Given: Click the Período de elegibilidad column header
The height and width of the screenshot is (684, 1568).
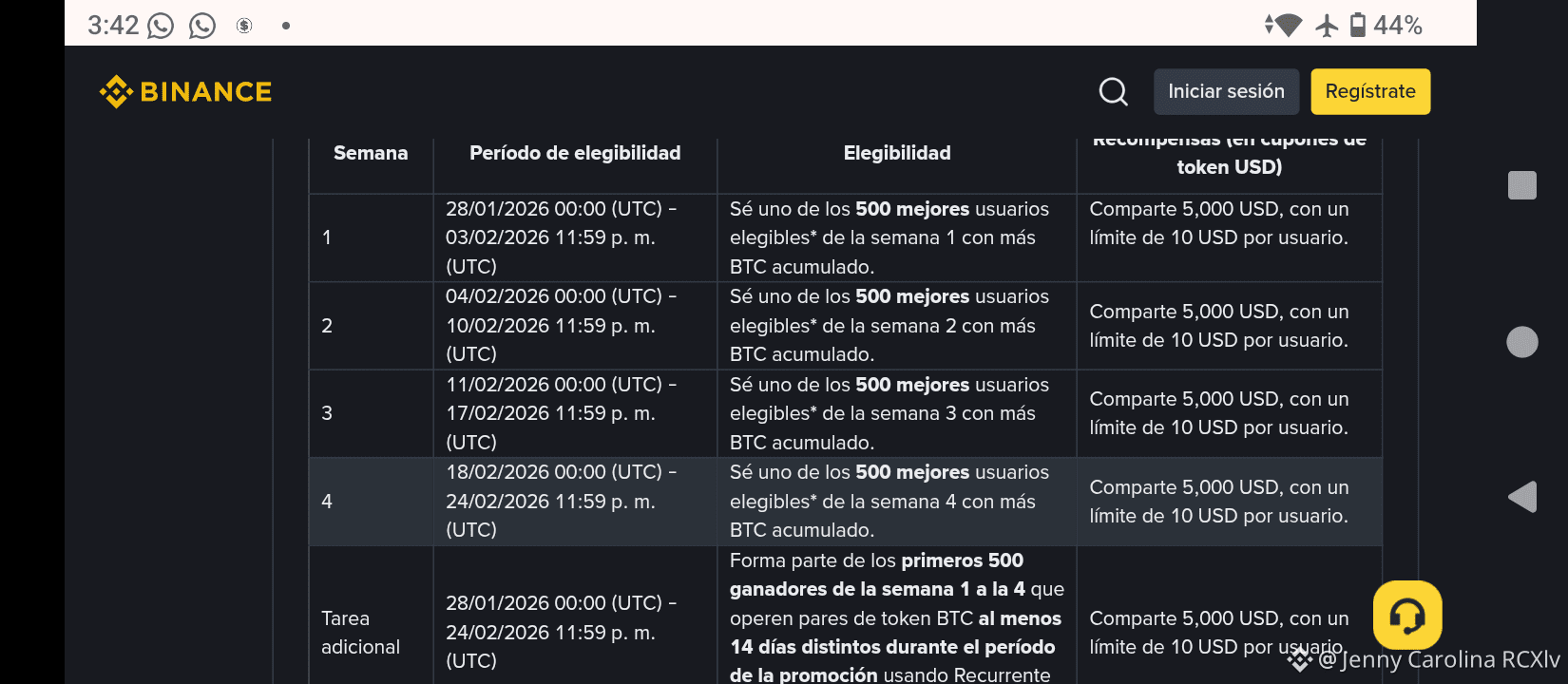Looking at the screenshot, I should coord(575,153).
